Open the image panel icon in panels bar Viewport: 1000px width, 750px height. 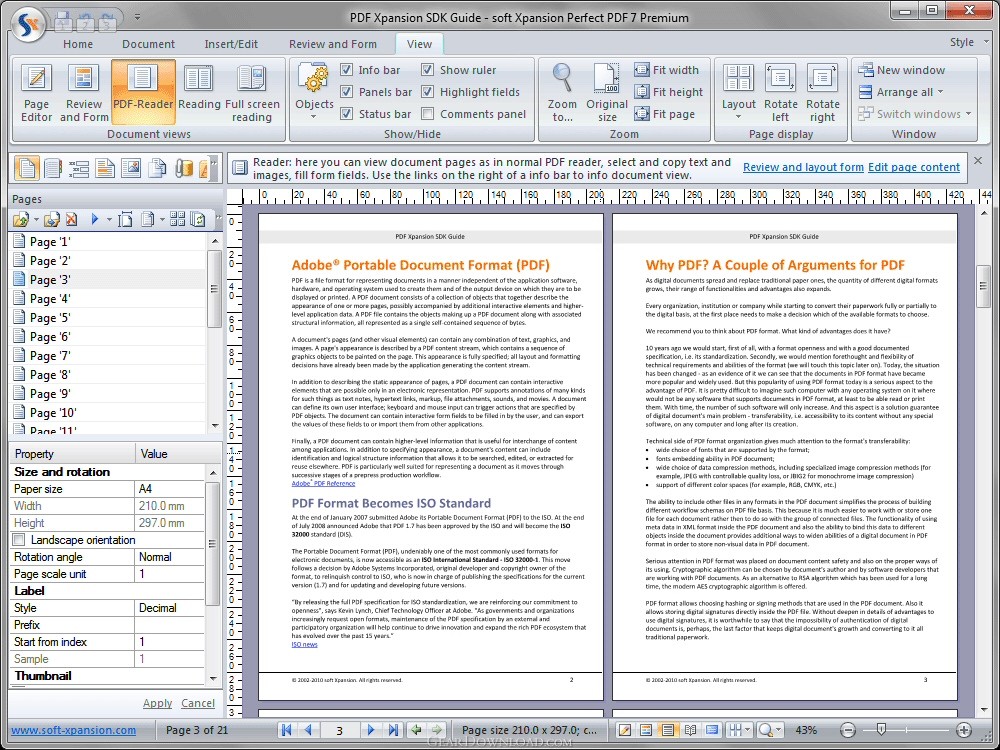click(x=131, y=168)
